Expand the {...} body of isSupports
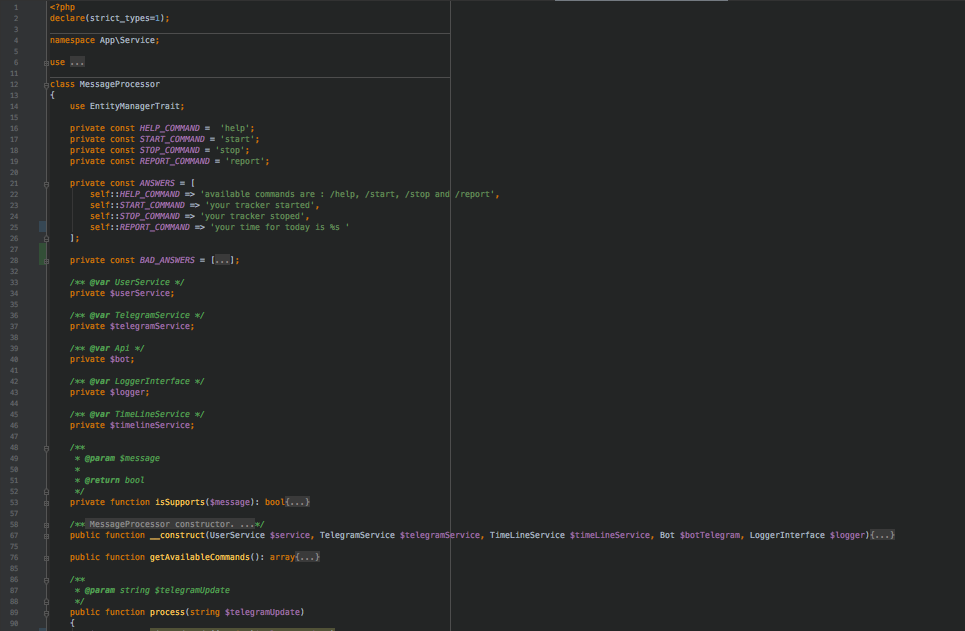Viewport: 965px width, 631px height. tap(299, 502)
